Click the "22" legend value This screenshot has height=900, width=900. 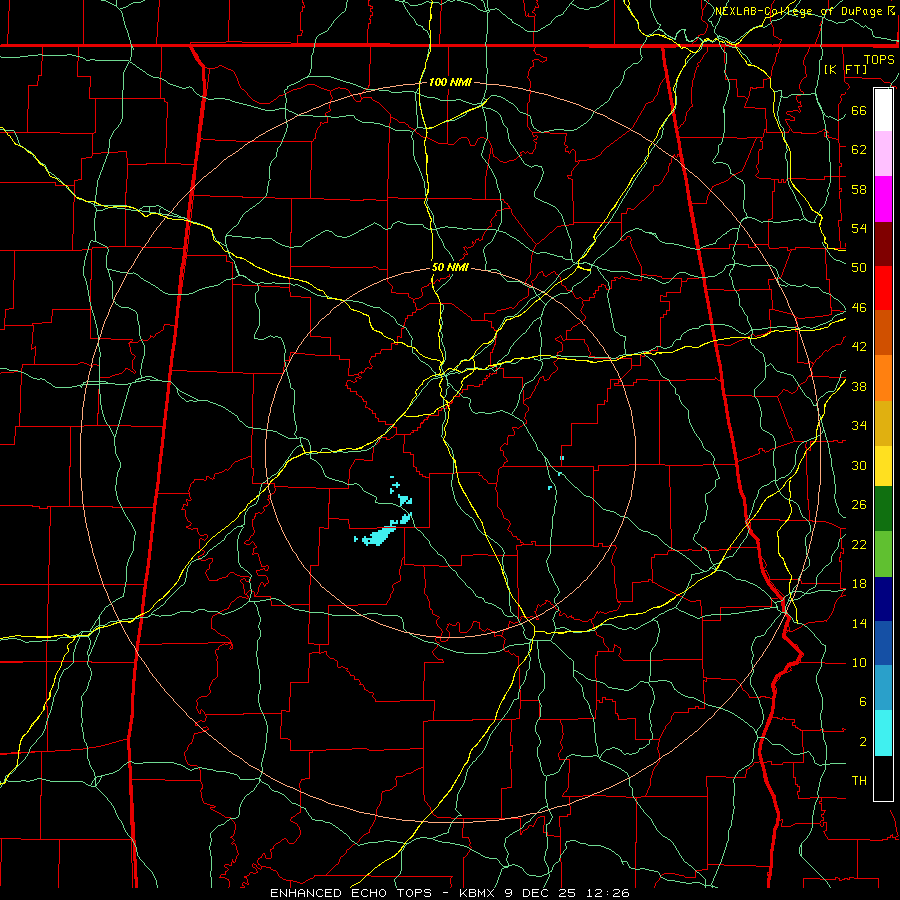(x=859, y=544)
